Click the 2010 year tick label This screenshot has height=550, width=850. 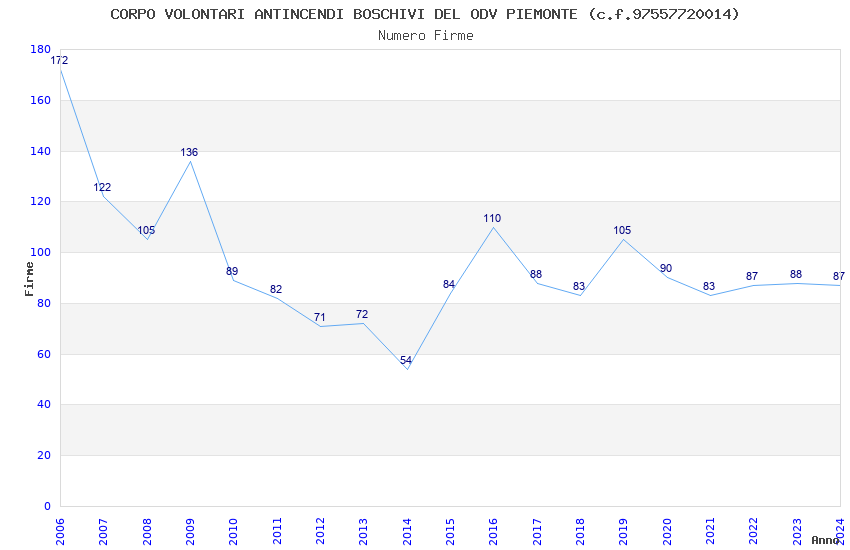(233, 532)
